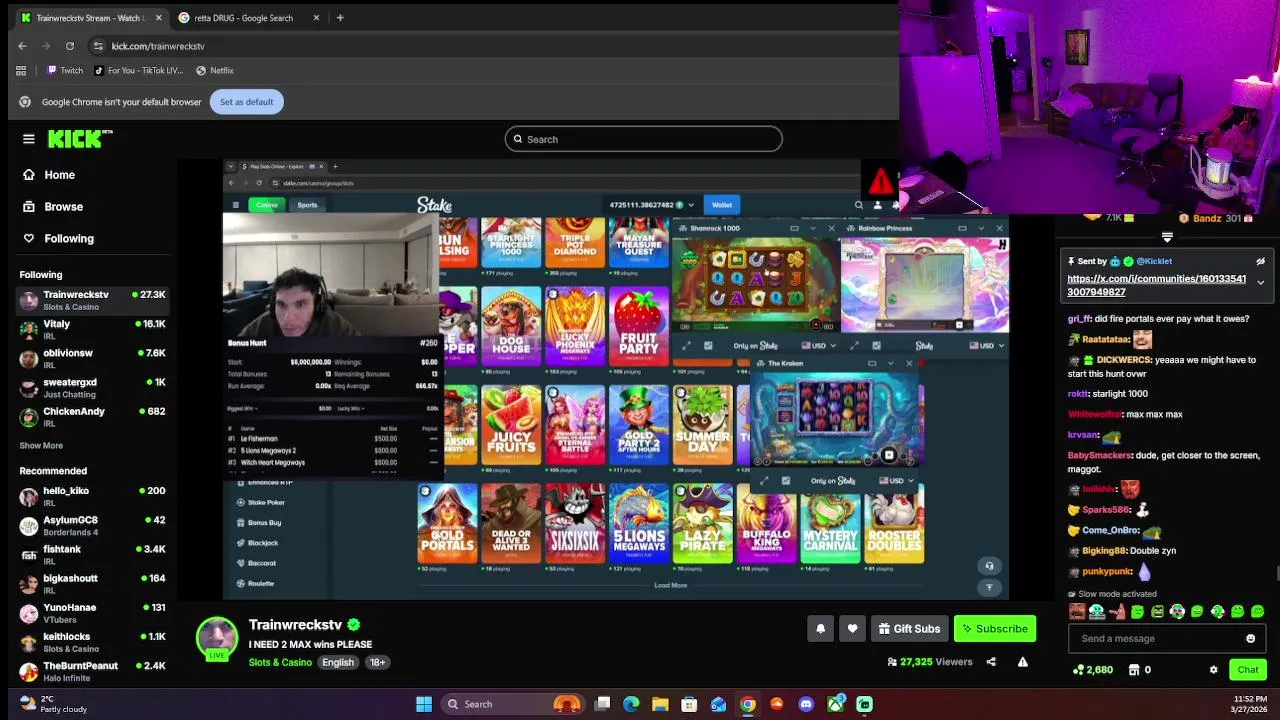Click the heart follow icon
1280x720 pixels.
coord(852,629)
